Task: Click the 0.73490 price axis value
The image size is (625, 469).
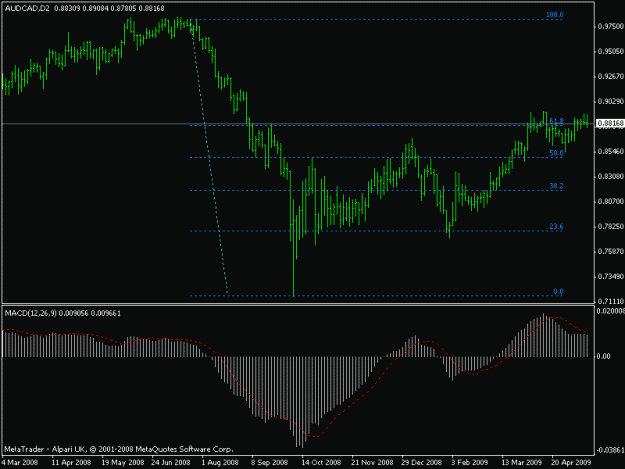Action: (x=611, y=277)
